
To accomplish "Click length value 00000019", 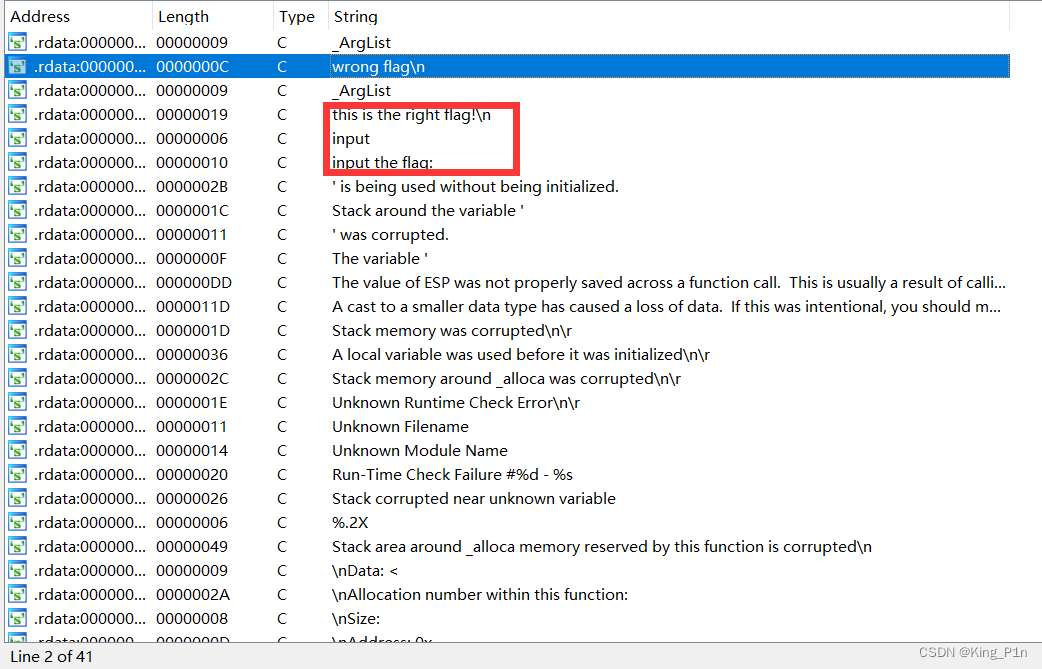I will [x=192, y=114].
